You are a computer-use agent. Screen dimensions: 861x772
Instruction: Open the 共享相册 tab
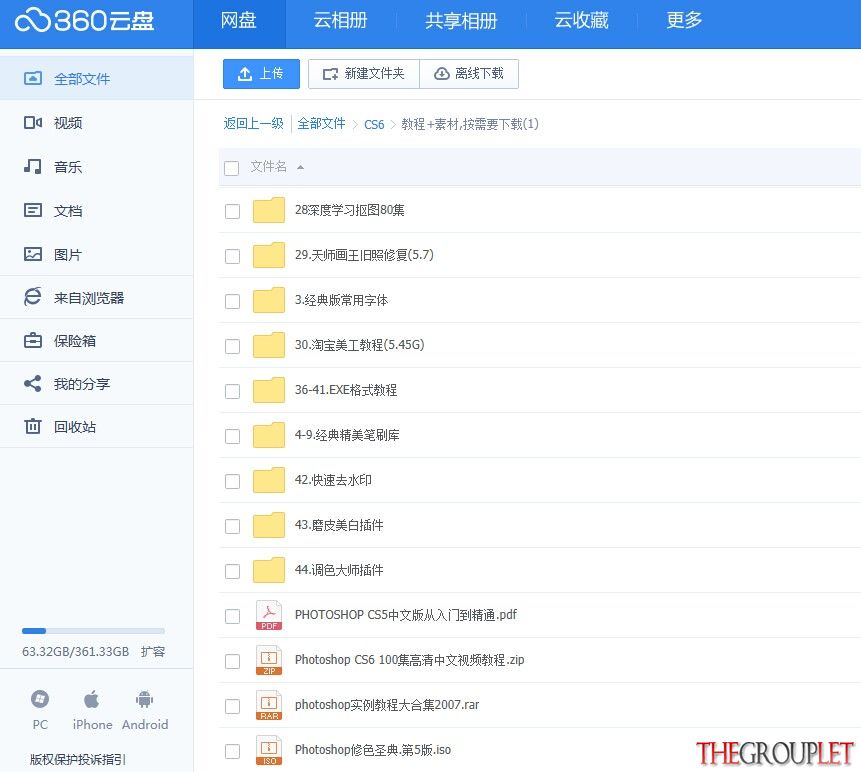(461, 21)
